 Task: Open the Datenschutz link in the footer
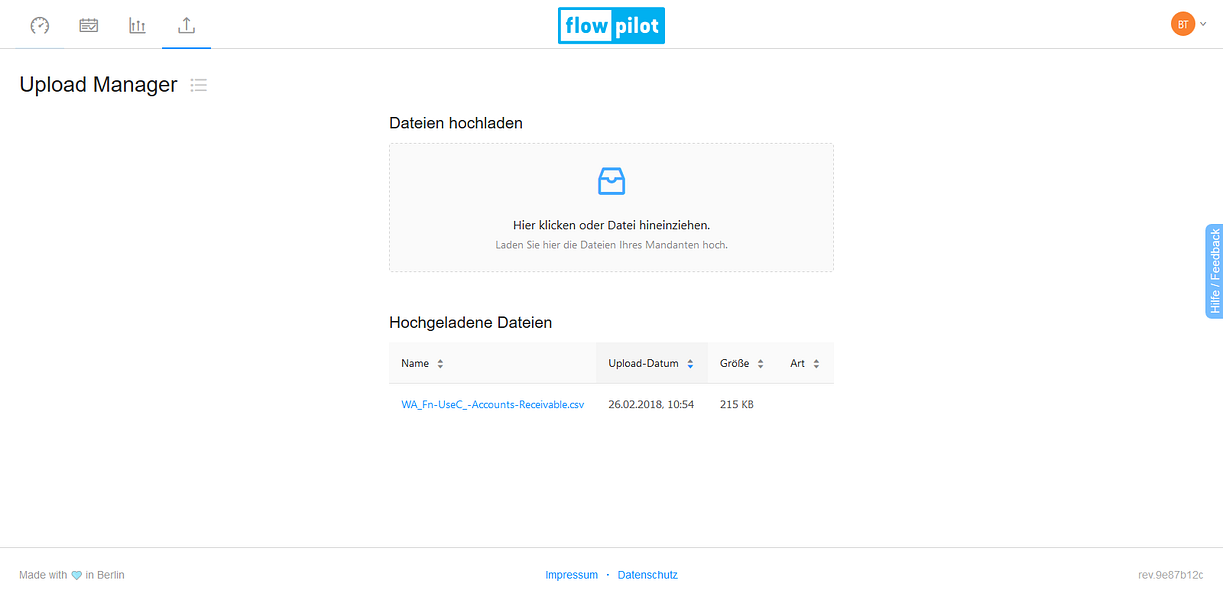(648, 575)
